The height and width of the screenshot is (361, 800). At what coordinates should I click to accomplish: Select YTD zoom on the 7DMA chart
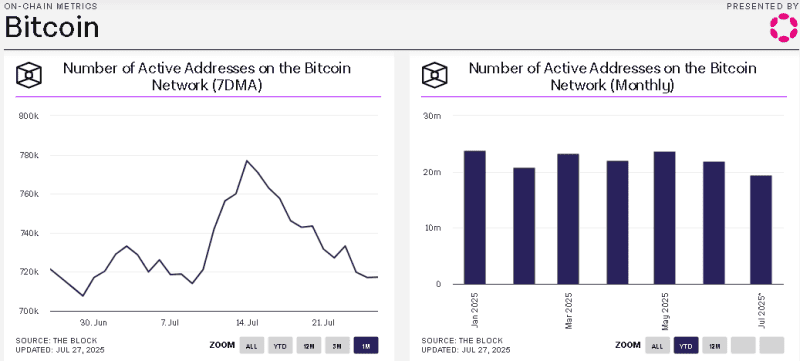280,346
